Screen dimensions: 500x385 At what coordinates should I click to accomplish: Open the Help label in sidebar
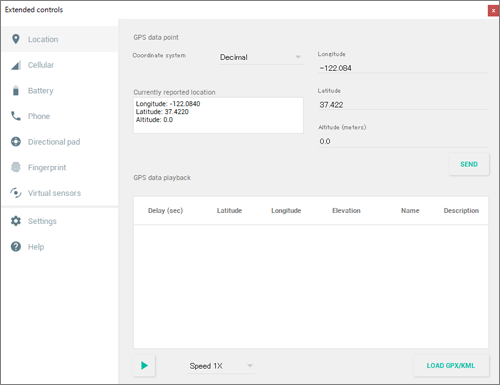[x=36, y=247]
